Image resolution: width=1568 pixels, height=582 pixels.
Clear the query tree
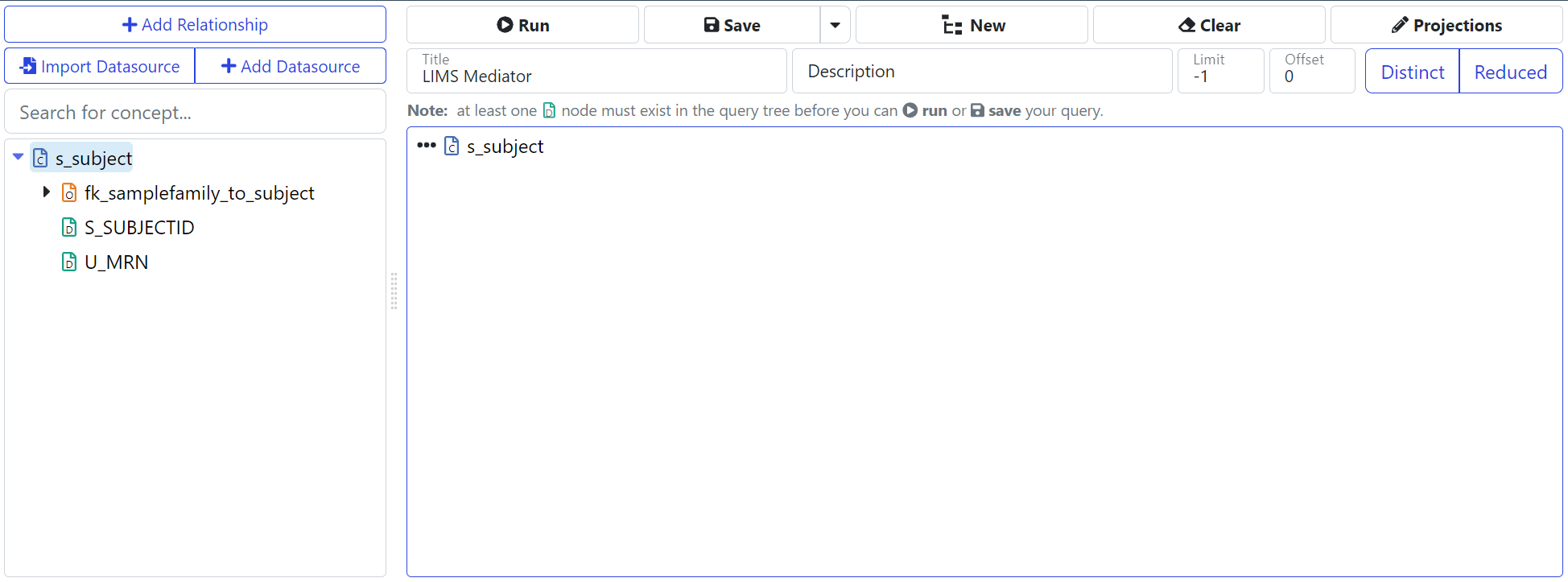pyautogui.click(x=1208, y=25)
